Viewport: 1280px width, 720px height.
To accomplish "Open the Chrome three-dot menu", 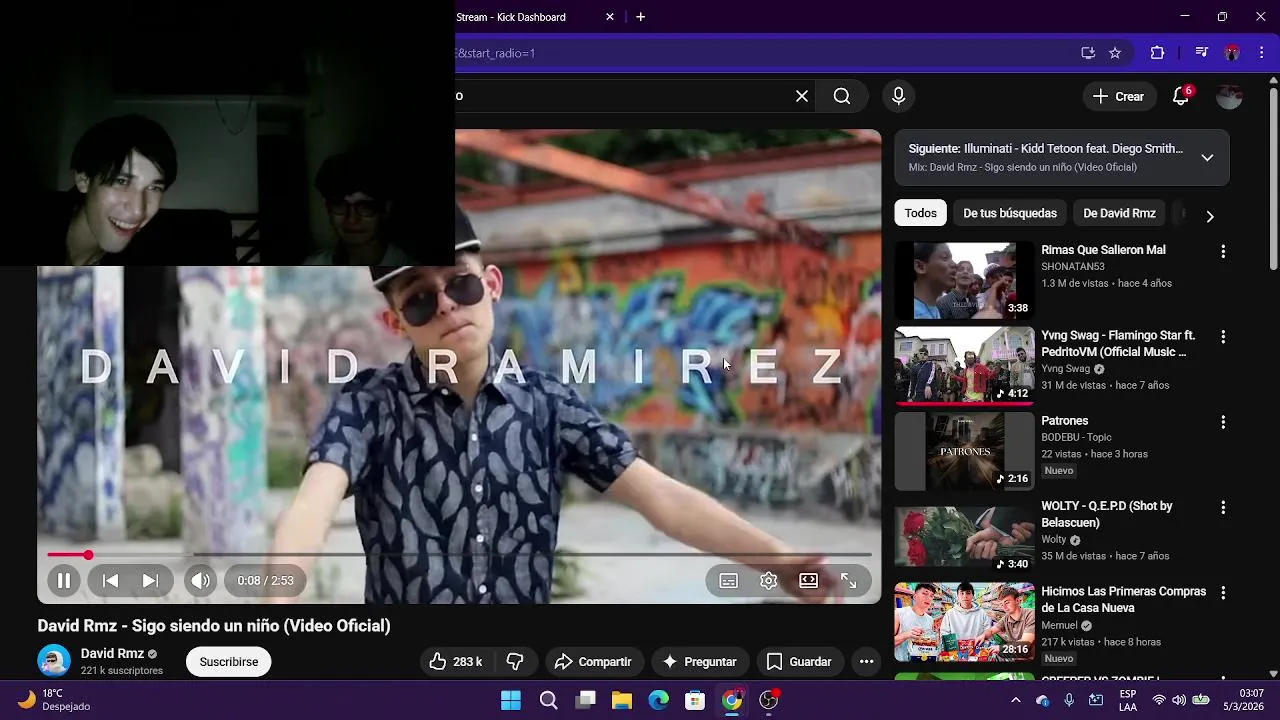I will (x=1264, y=53).
